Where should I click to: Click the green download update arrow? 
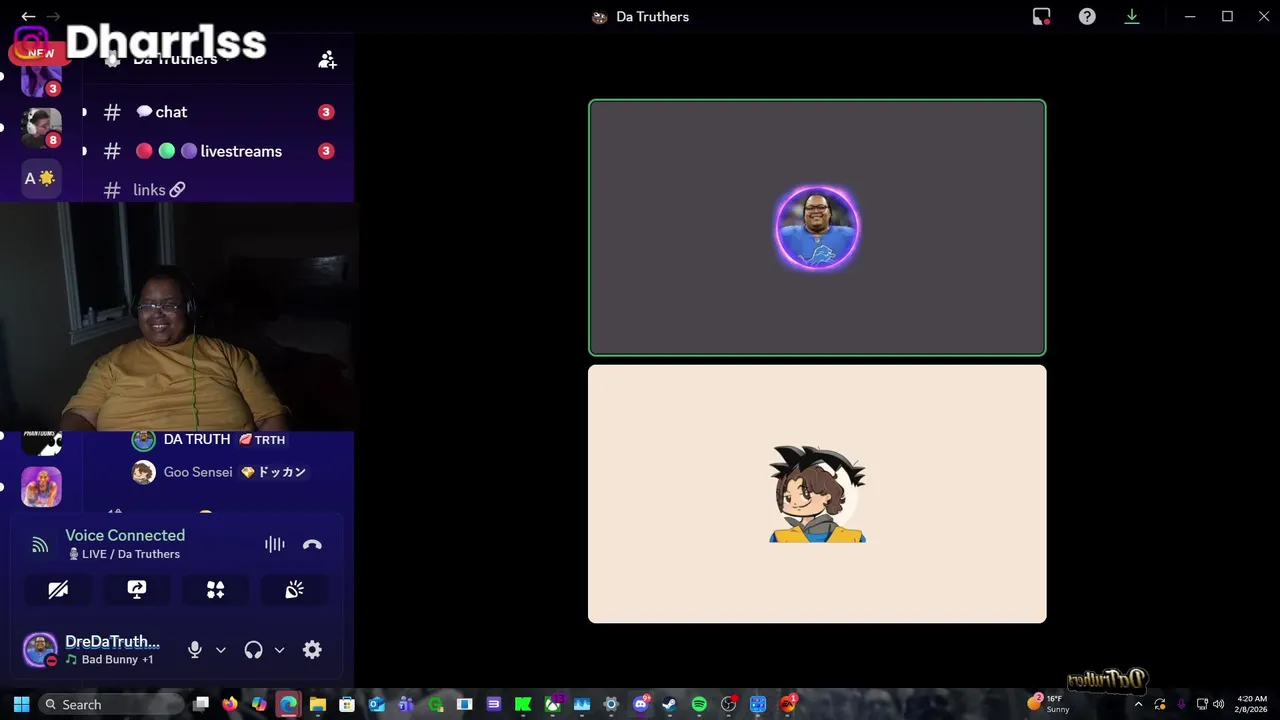tap(1132, 16)
